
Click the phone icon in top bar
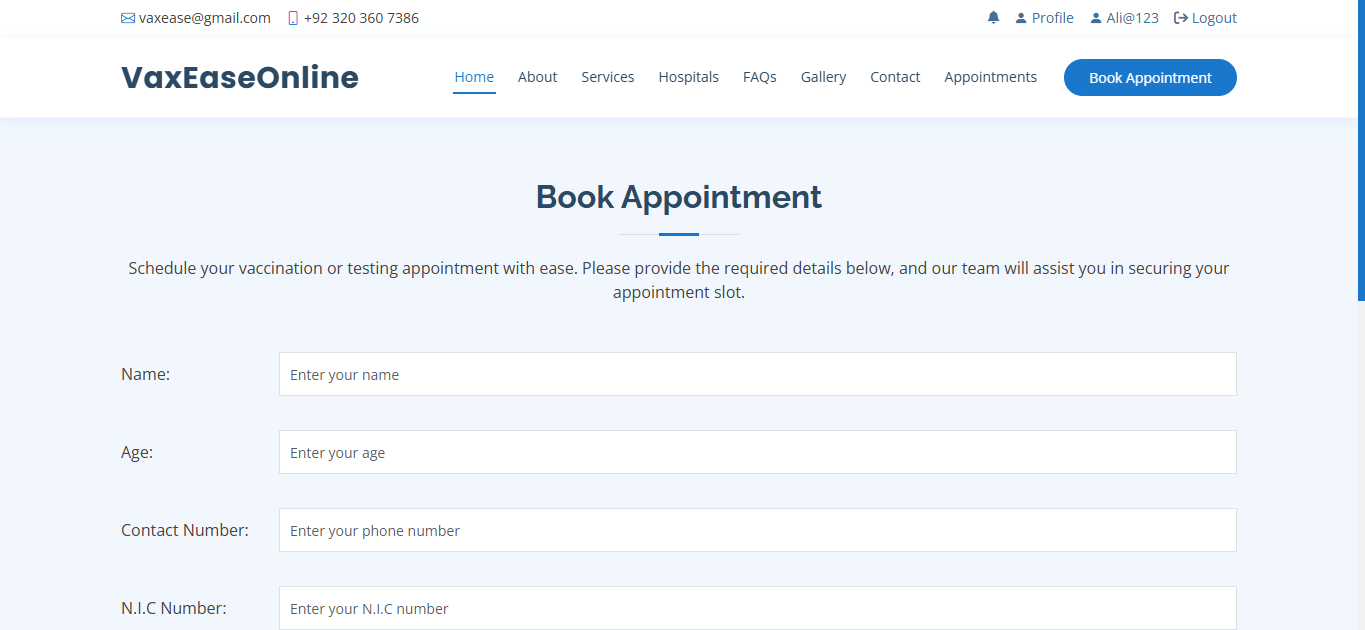293,18
